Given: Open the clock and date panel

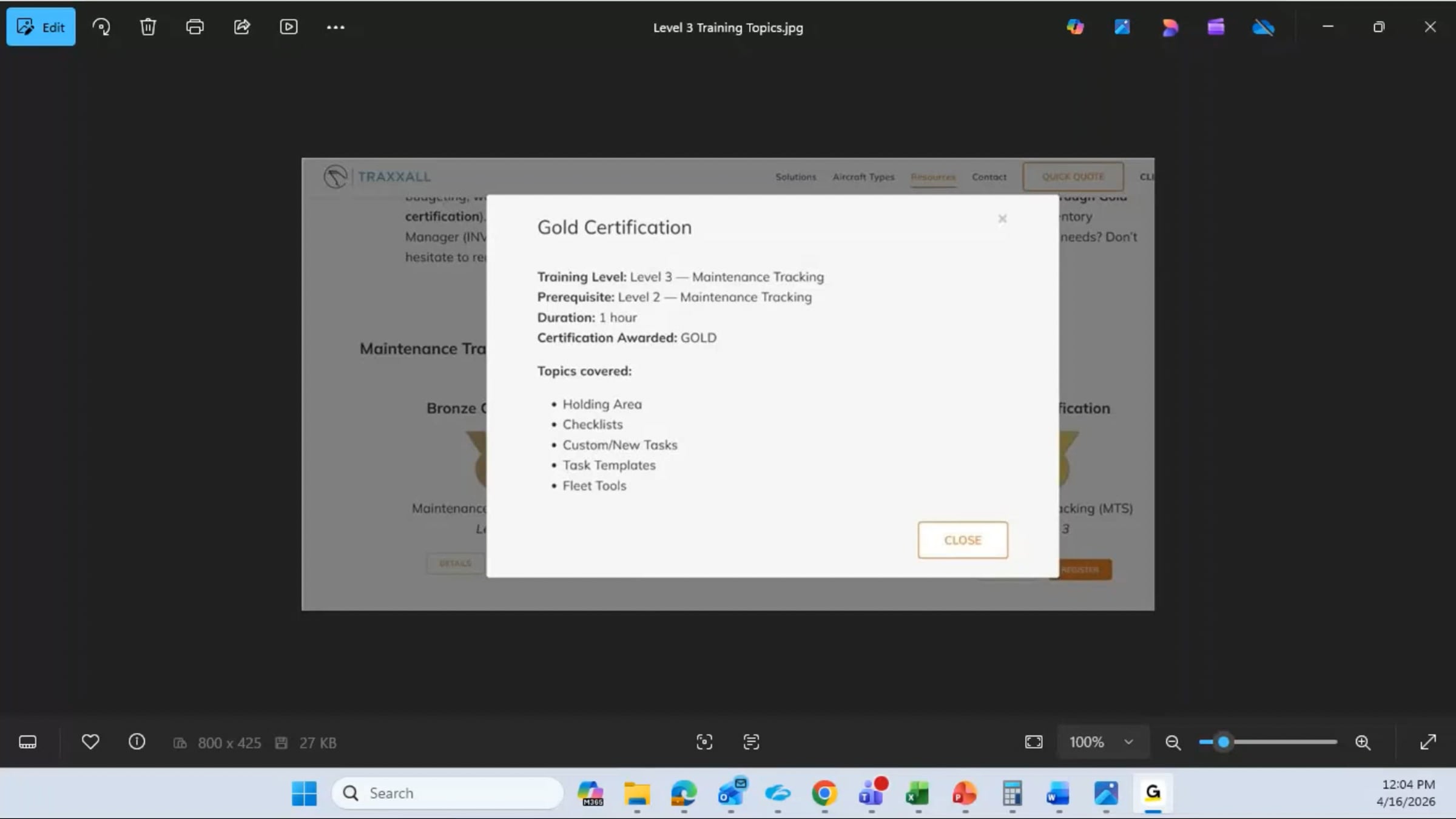Looking at the screenshot, I should click(1406, 793).
